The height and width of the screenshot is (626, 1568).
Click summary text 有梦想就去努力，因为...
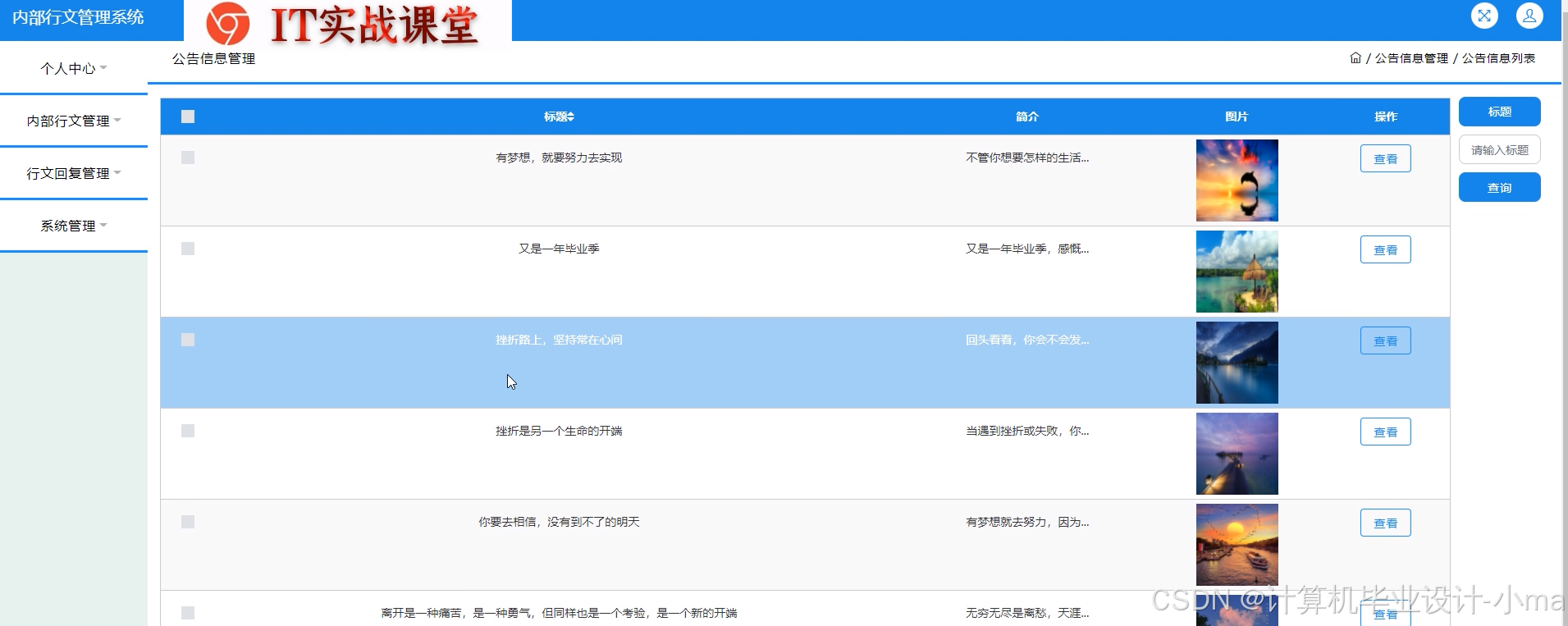[1027, 522]
